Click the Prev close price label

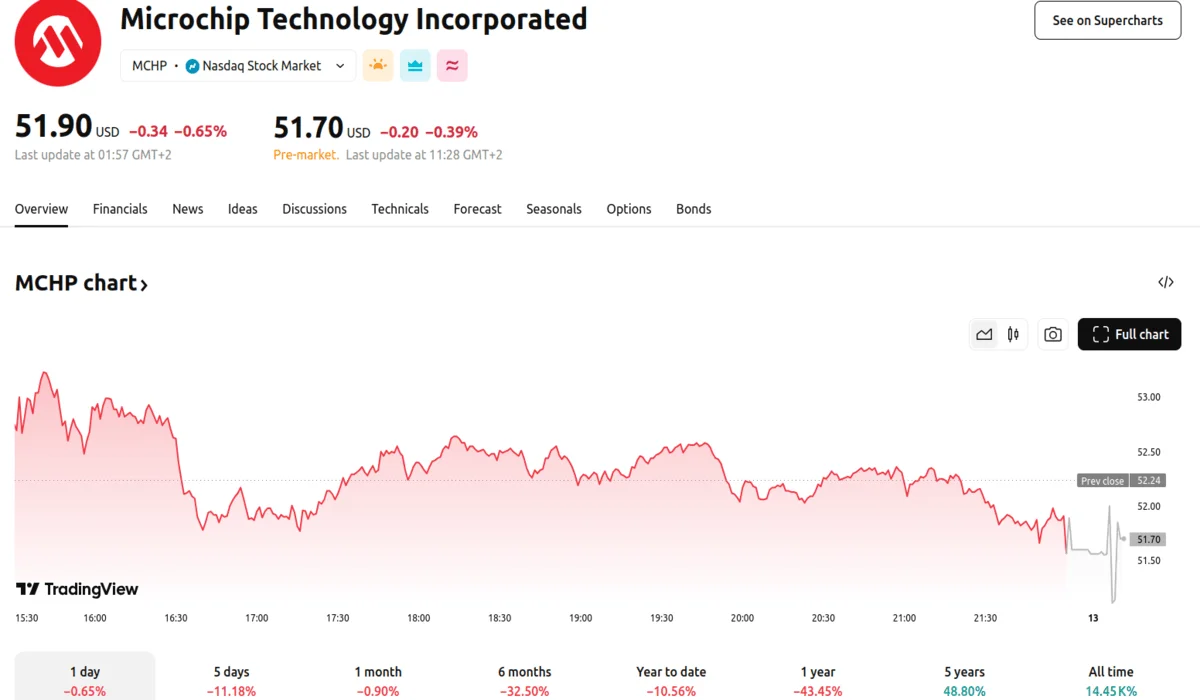(1101, 480)
